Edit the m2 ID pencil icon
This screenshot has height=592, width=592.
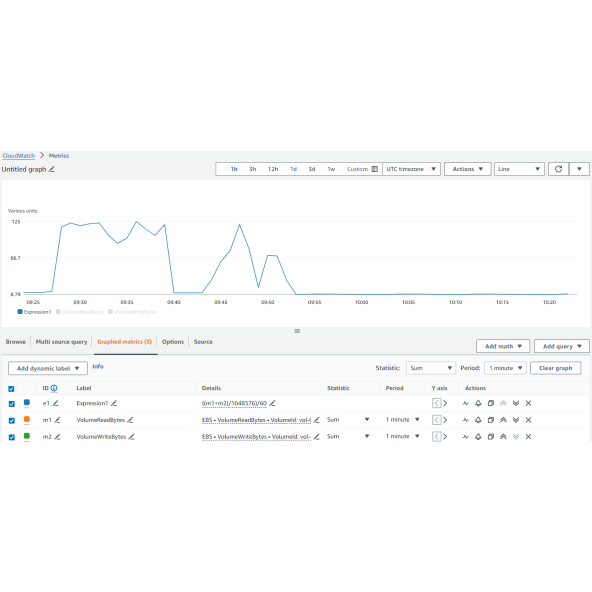(x=57, y=436)
